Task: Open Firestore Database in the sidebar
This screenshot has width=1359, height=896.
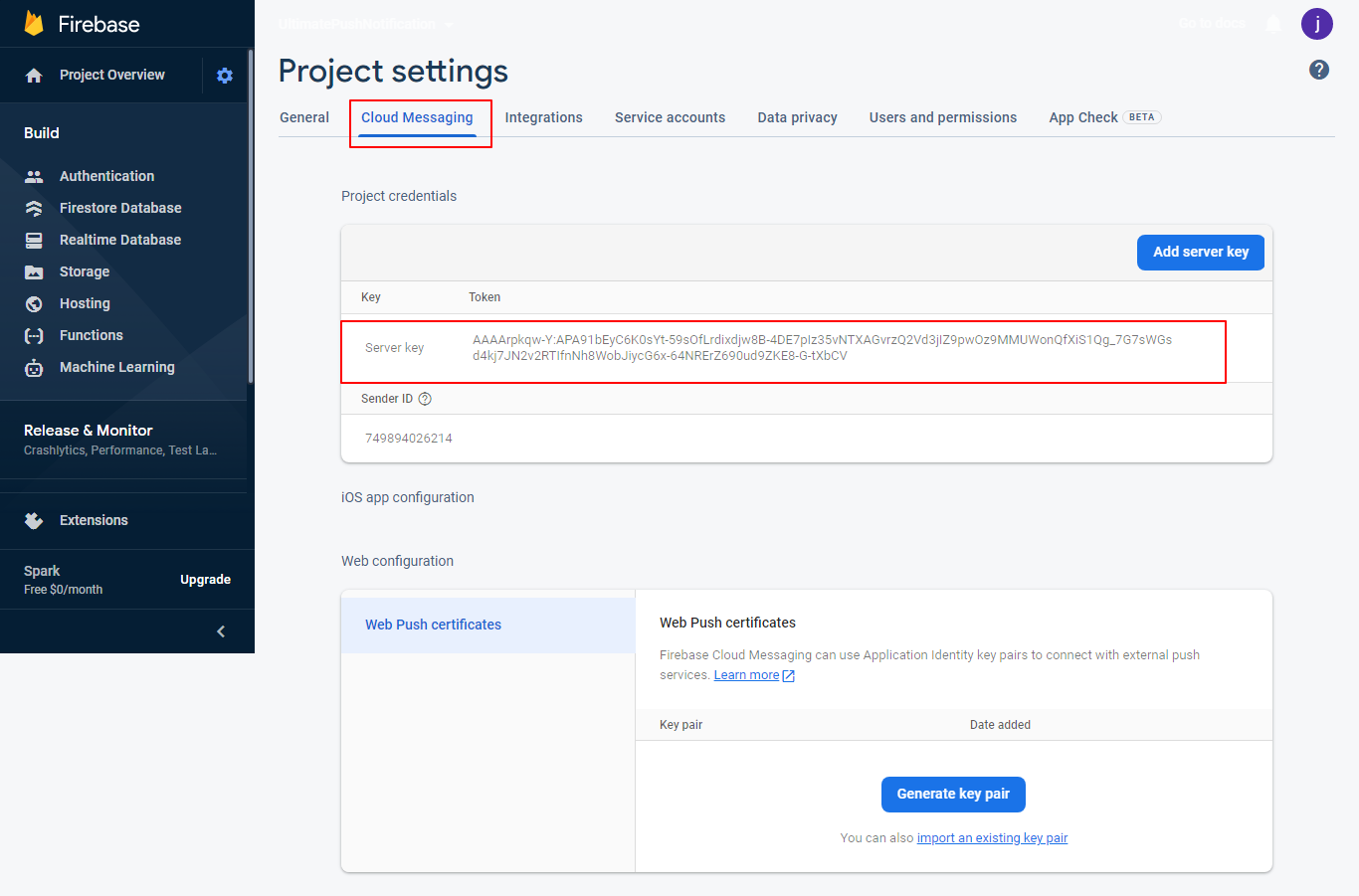Action: (x=120, y=208)
